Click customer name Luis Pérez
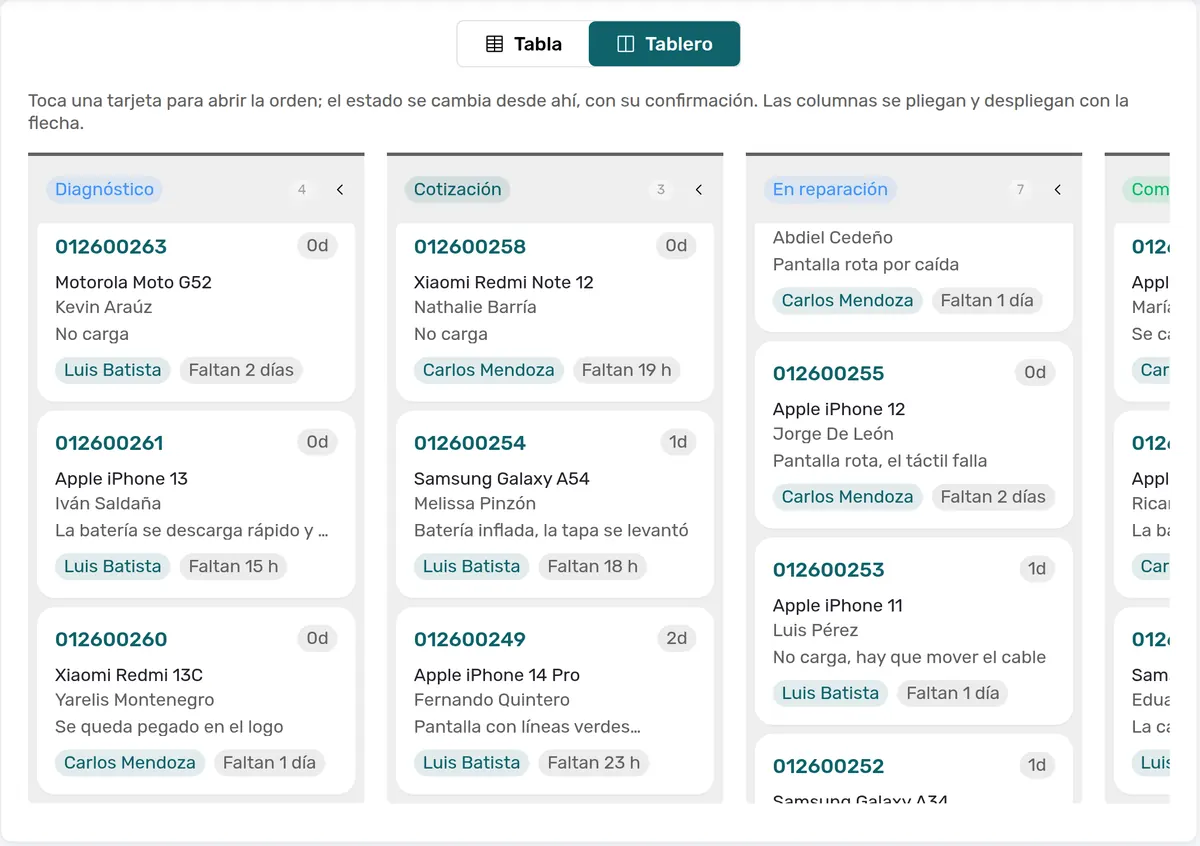 click(x=816, y=630)
